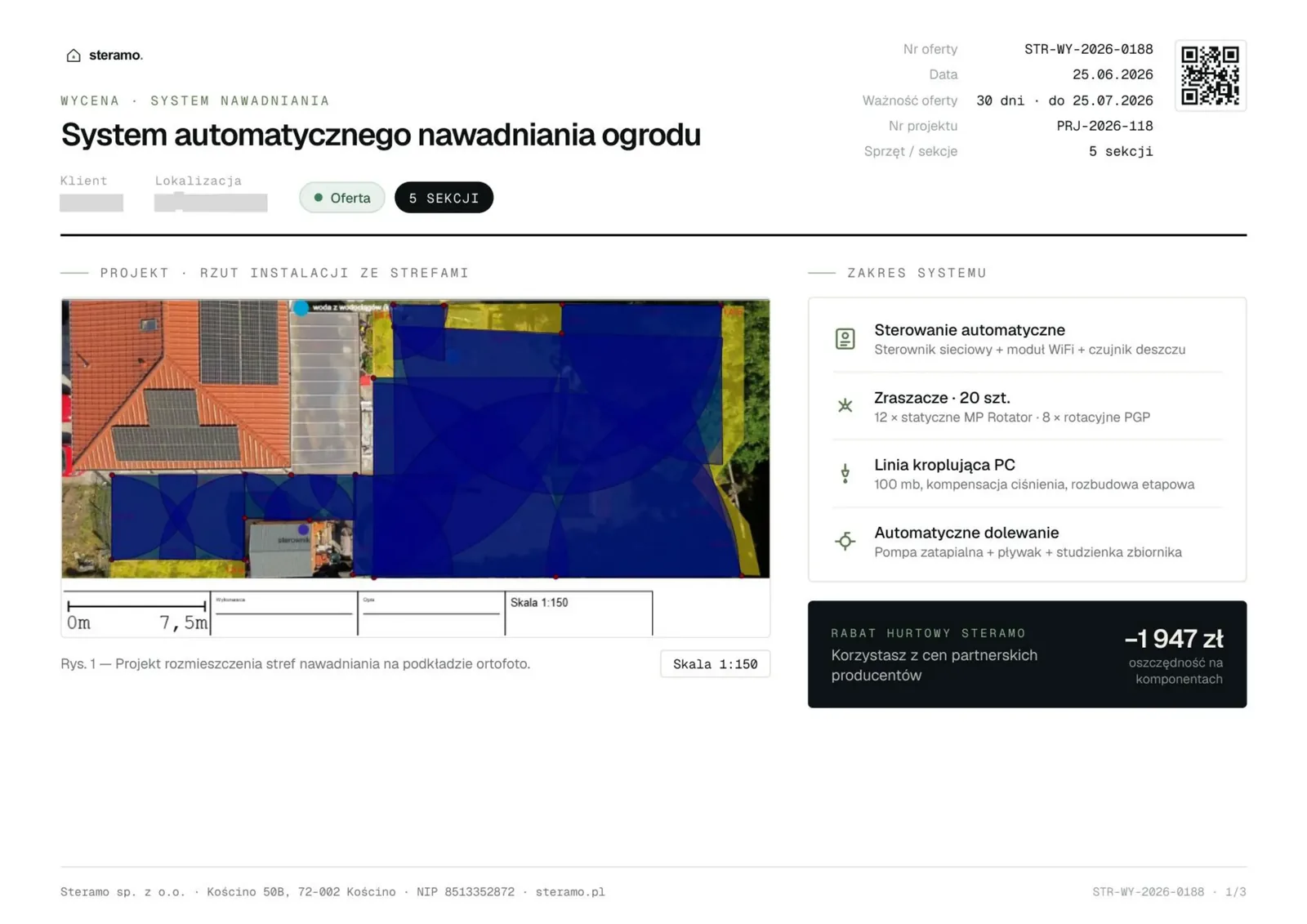Click the Sterowanie automatyczne controller icon
Viewport: 1307px width, 924px height.
pos(845,339)
